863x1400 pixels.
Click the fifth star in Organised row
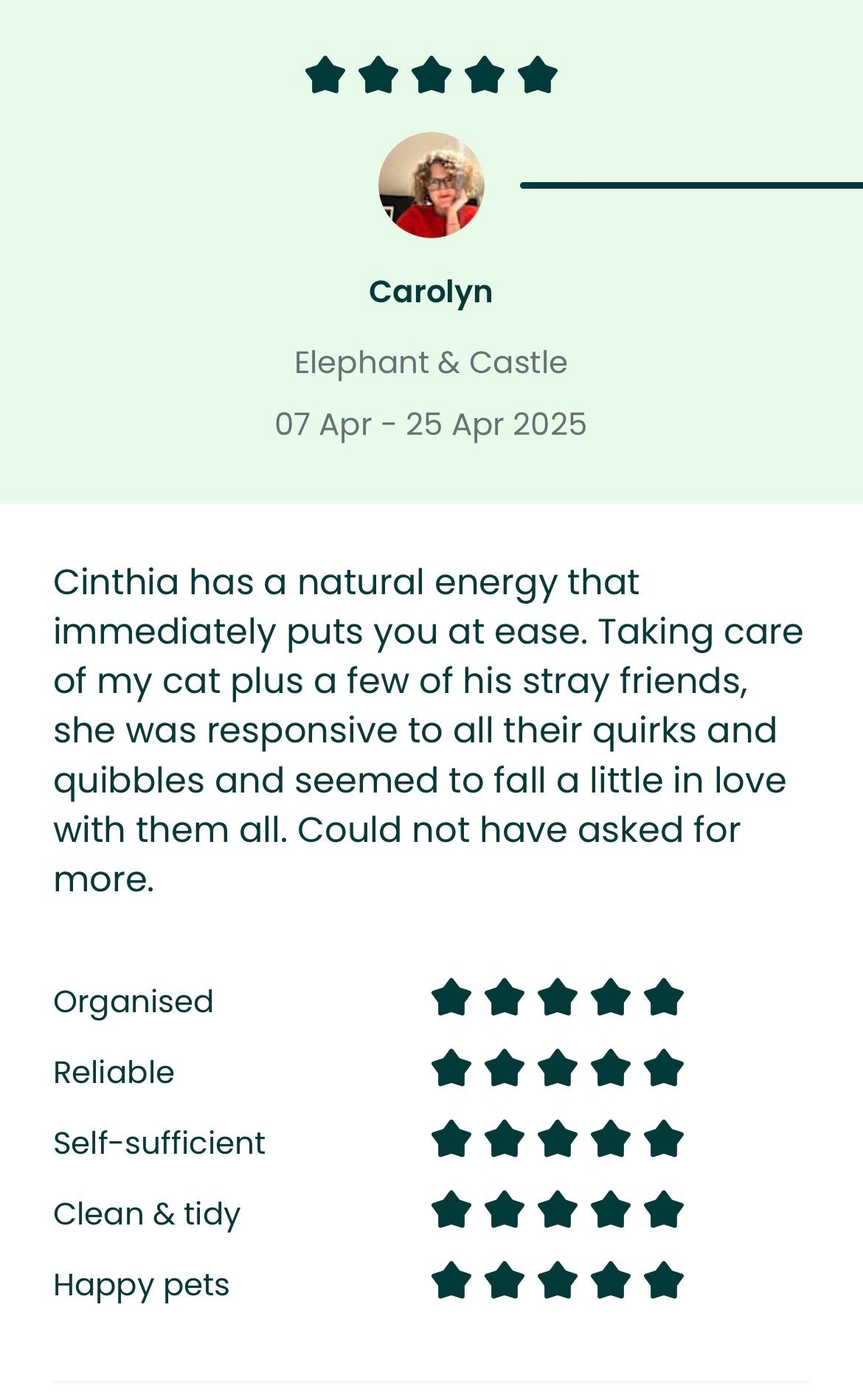tap(664, 997)
